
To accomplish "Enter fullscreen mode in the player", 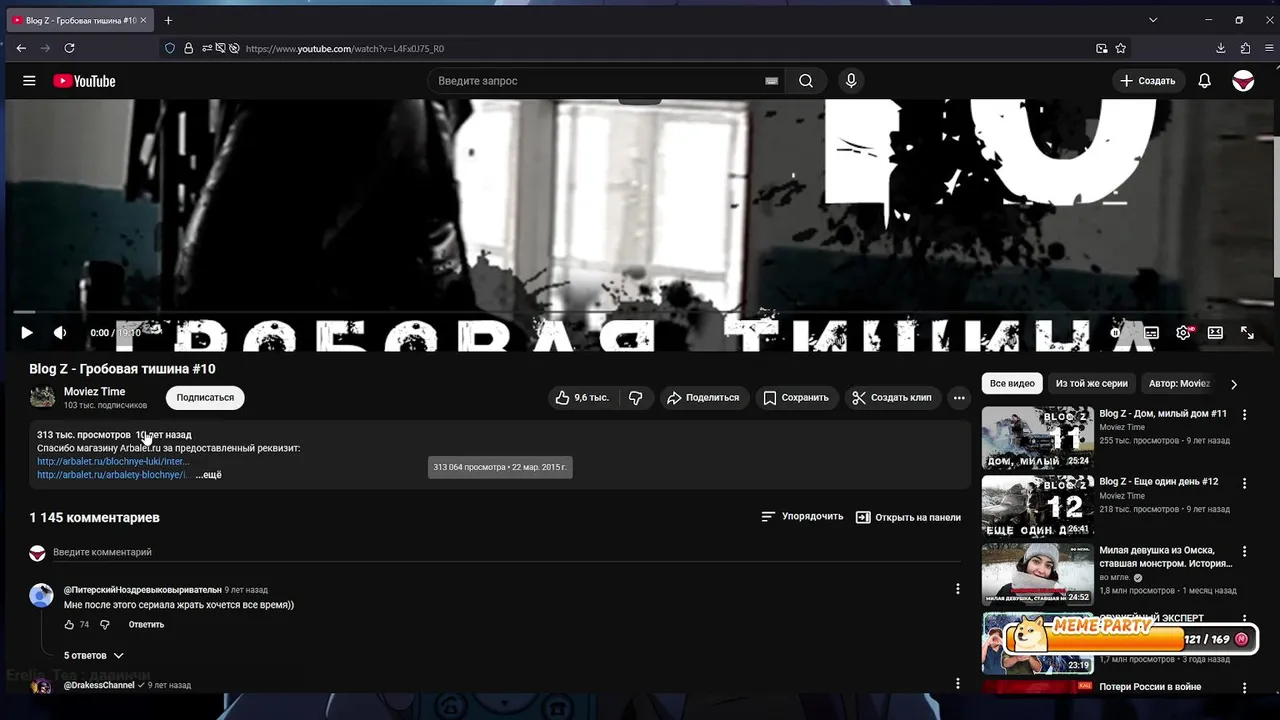I will tap(1247, 333).
